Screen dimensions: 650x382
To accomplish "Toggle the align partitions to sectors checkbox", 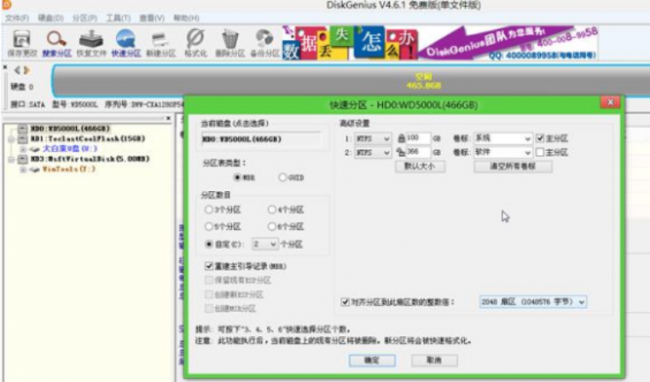I will (345, 302).
